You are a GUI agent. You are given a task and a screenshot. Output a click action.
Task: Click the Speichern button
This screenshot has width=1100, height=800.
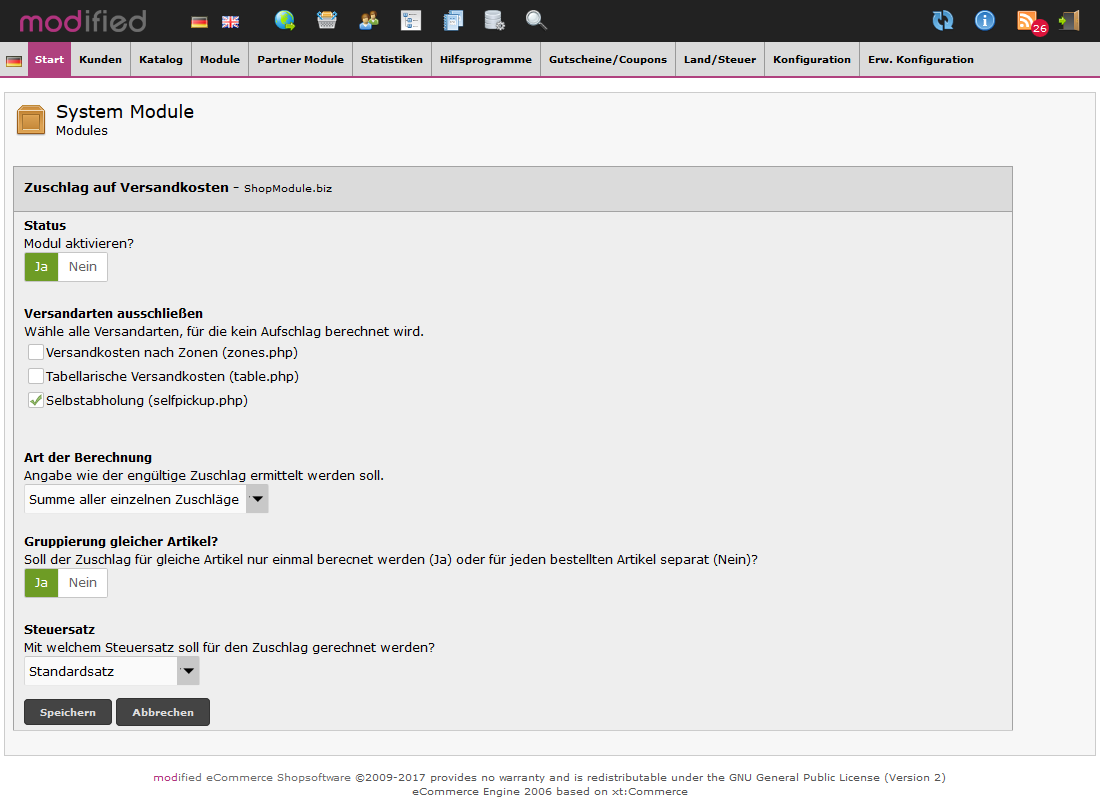tap(68, 712)
